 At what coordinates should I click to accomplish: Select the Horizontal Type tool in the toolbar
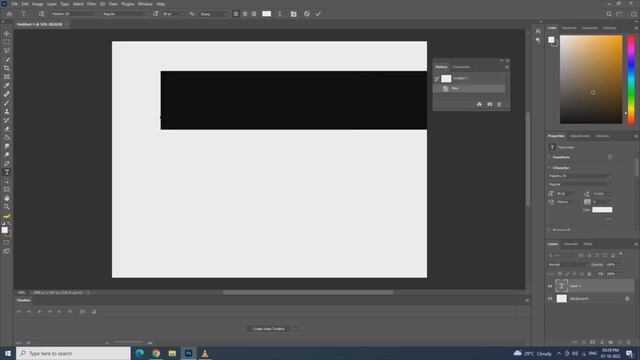point(7,172)
